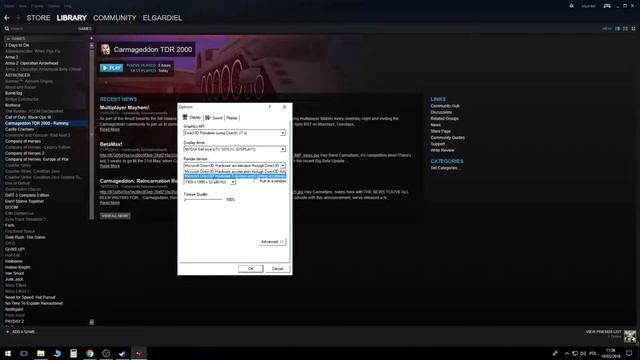Image resolution: width=640 pixels, height=360 pixels.
Task: Show hidden system tray icons
Action: [567, 353]
